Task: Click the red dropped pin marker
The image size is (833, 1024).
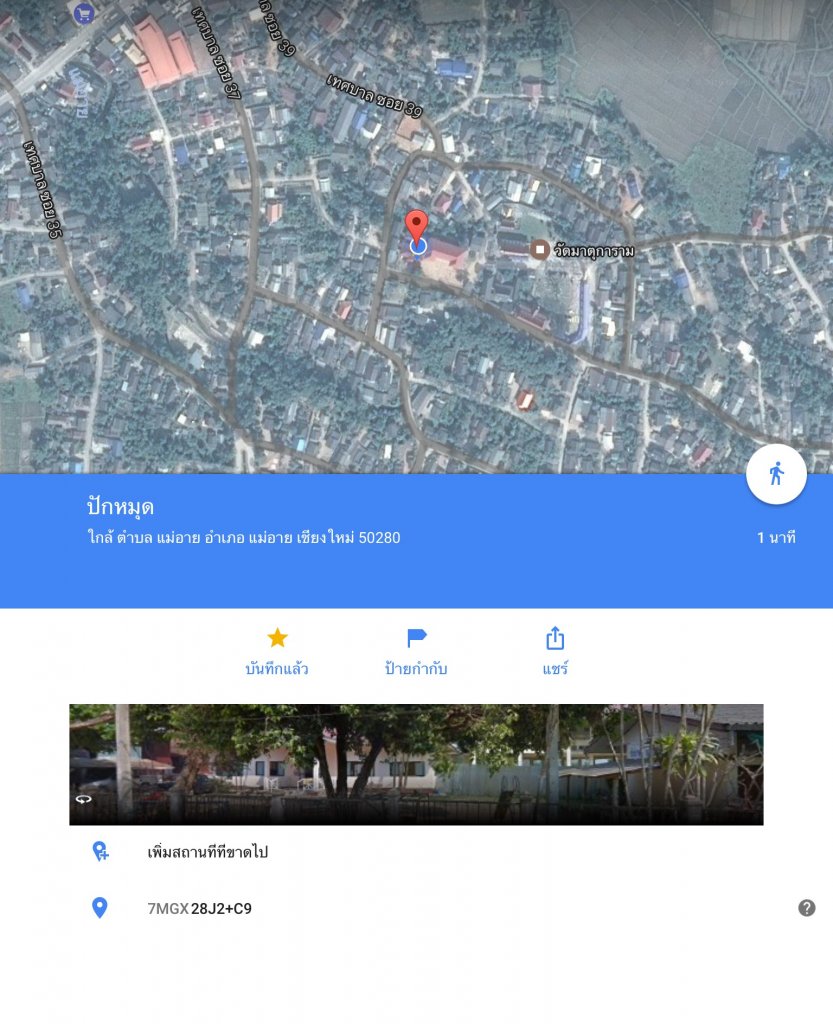Action: point(416,227)
